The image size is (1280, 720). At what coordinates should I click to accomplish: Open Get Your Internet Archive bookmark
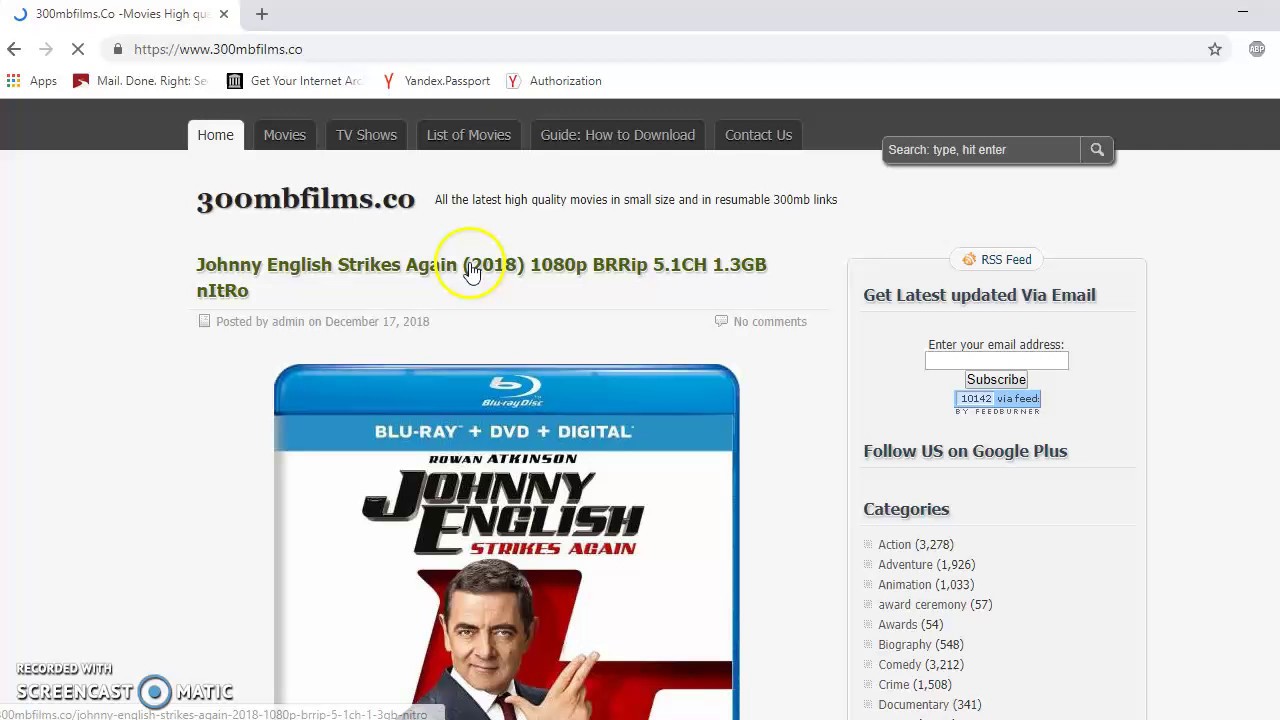click(294, 81)
